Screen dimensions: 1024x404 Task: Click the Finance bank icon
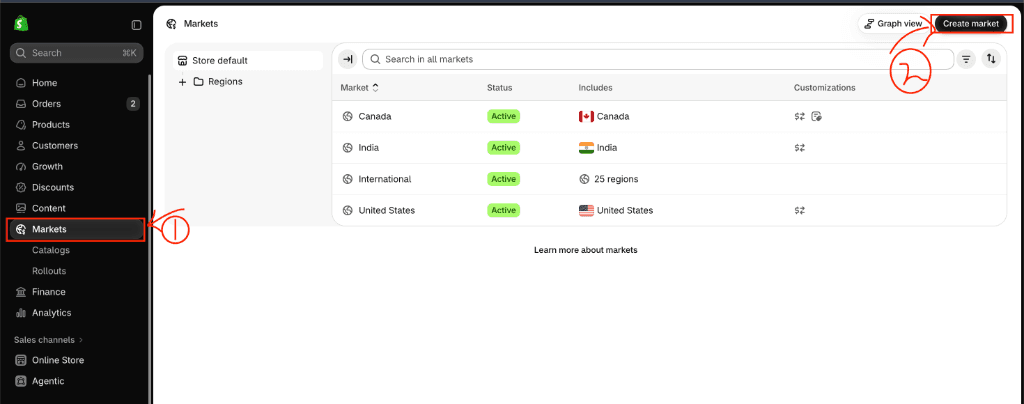pyautogui.click(x=21, y=292)
